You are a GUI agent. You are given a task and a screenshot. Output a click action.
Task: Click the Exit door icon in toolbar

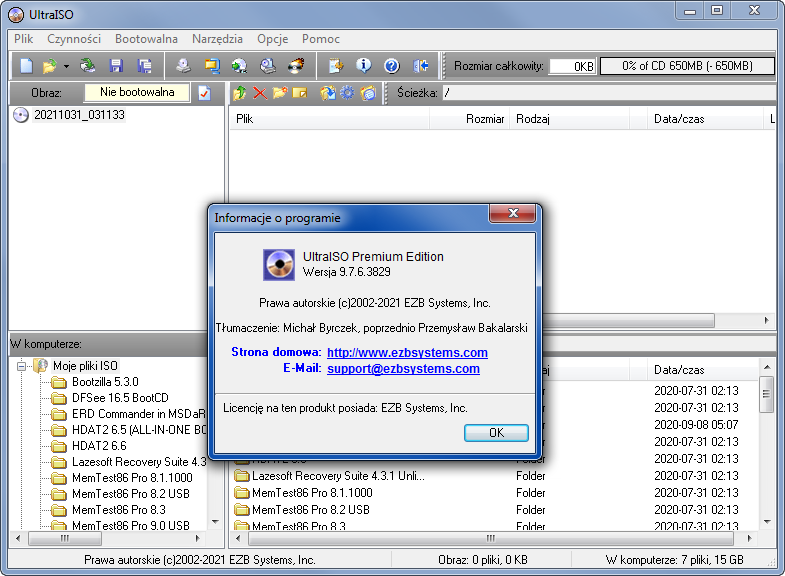[420, 66]
